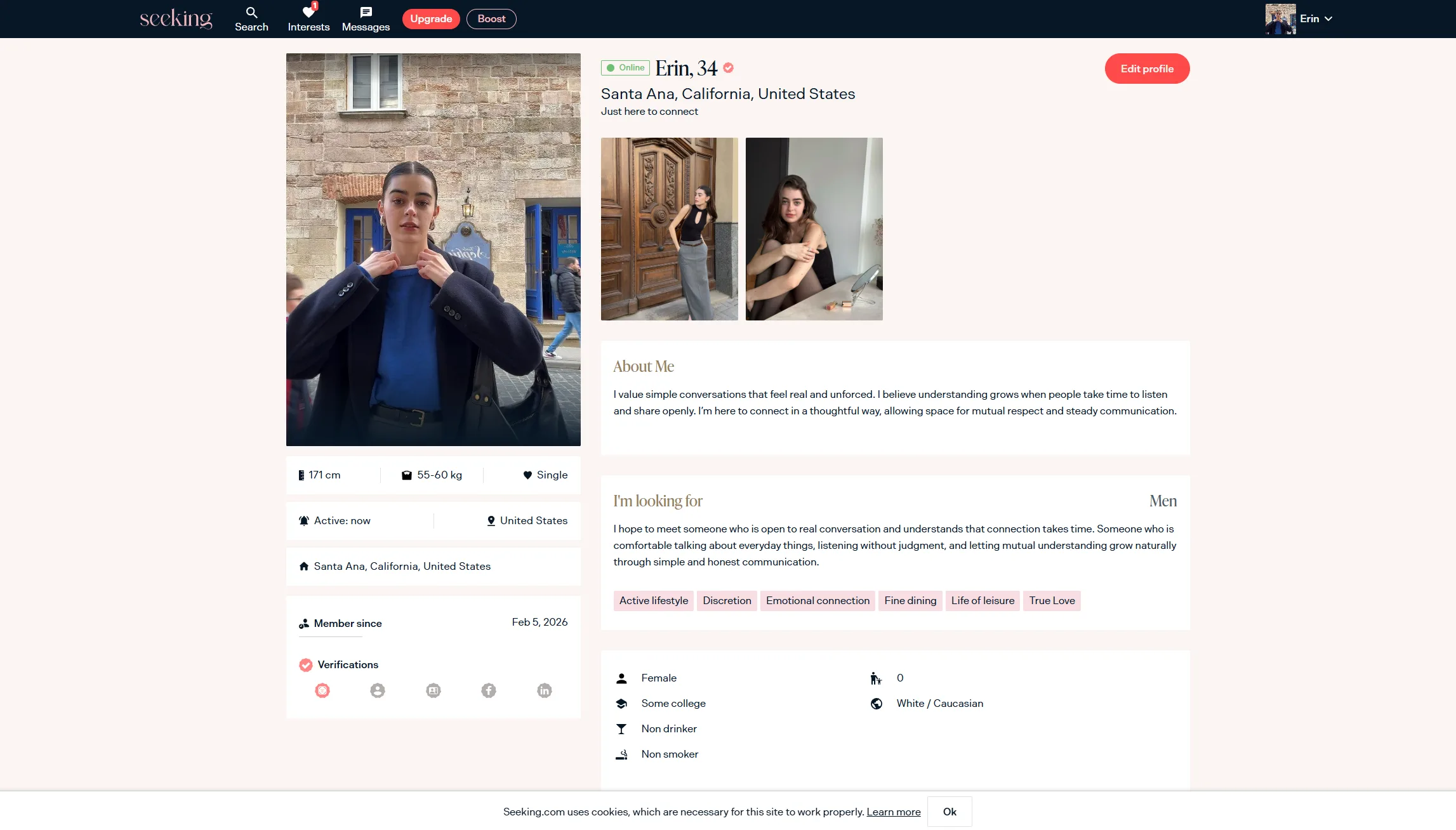Click the verified badge beside Erin, 34
This screenshot has height=830, width=1456.
coord(729,68)
